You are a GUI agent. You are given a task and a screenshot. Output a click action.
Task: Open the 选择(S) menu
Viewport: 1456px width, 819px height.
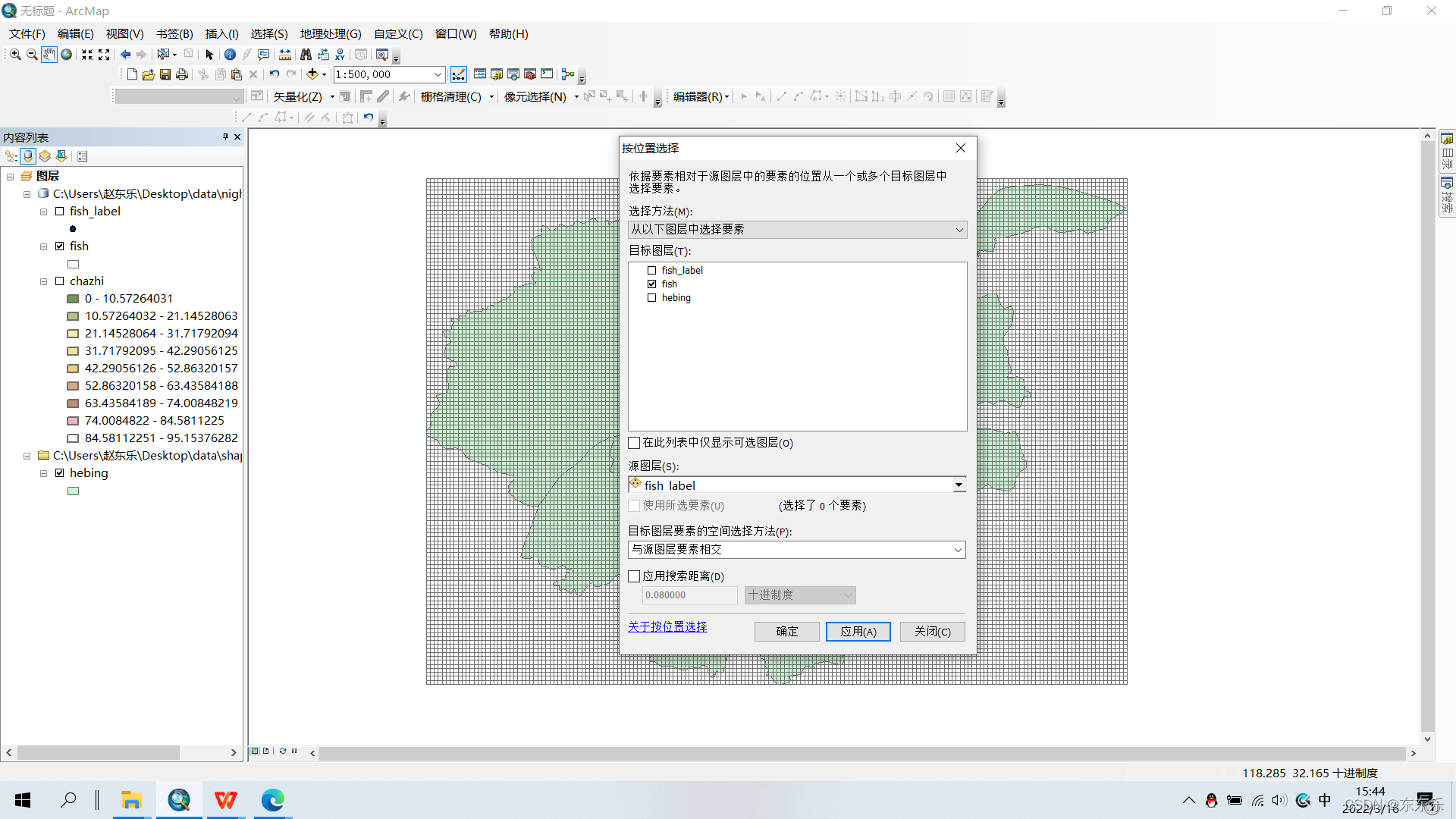(269, 33)
